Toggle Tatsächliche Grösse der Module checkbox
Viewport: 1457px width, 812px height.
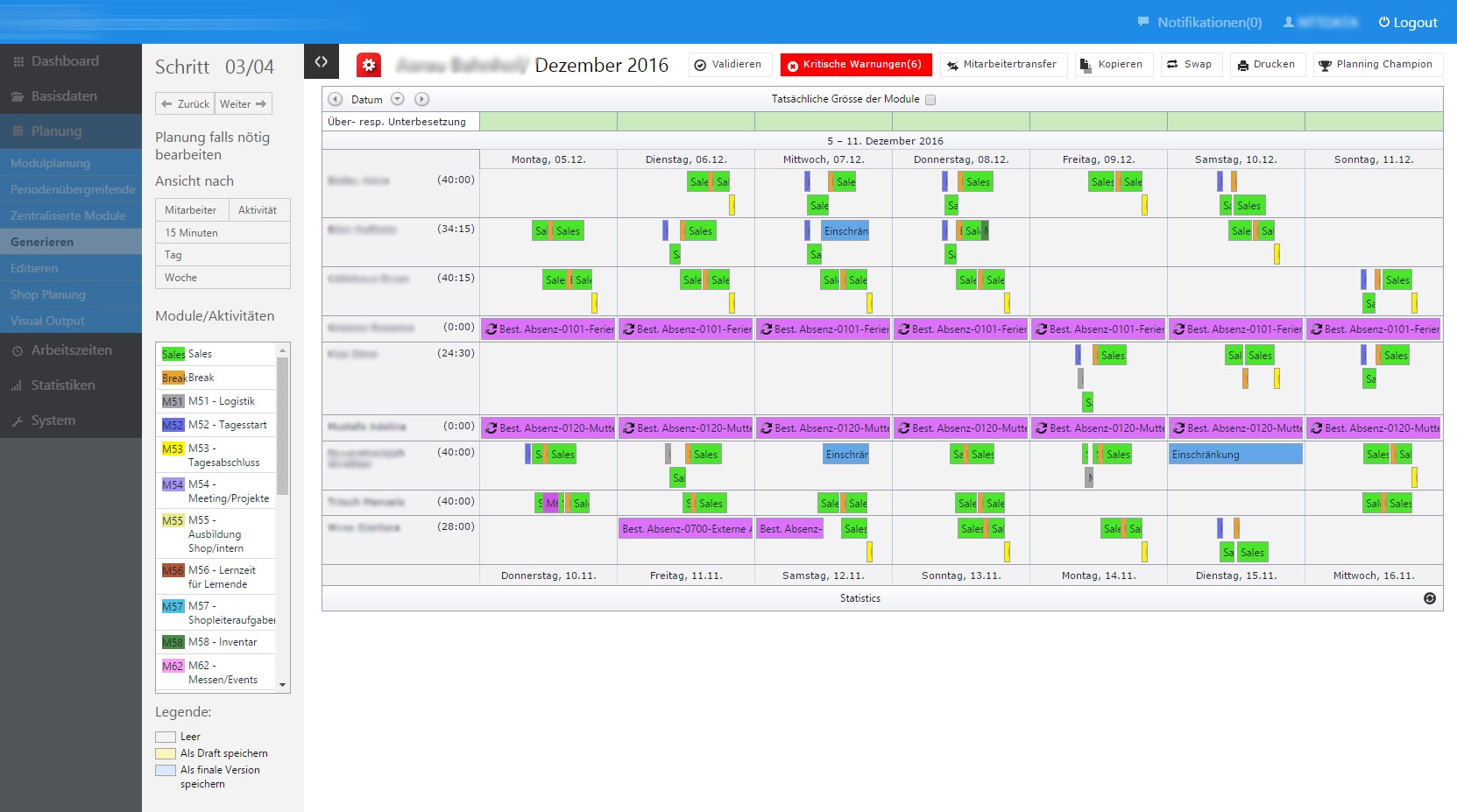point(930,100)
